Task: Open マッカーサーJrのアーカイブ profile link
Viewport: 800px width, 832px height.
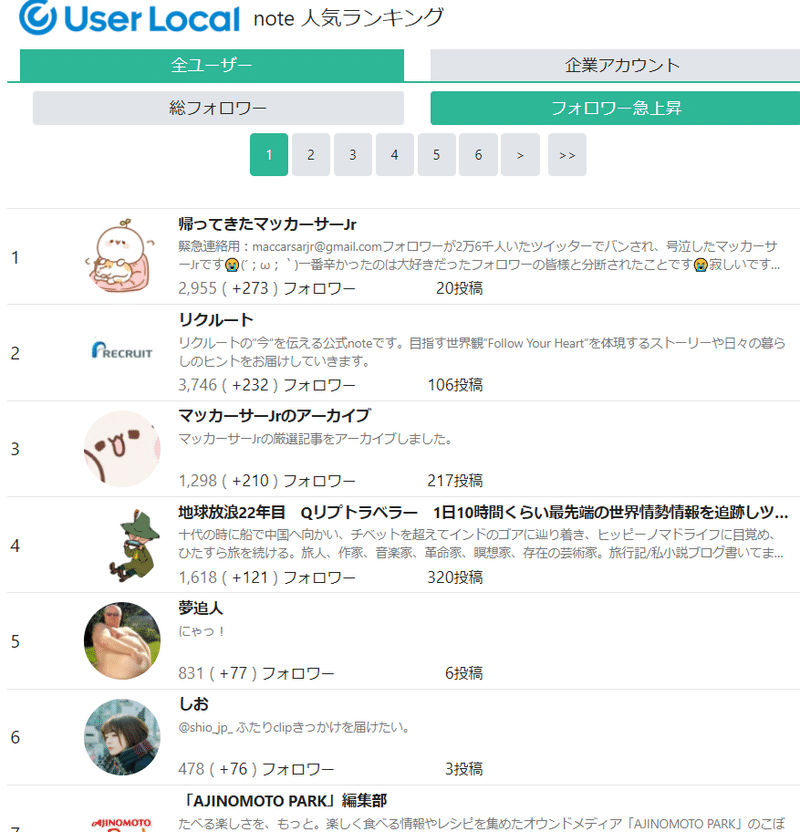Action: 275,415
